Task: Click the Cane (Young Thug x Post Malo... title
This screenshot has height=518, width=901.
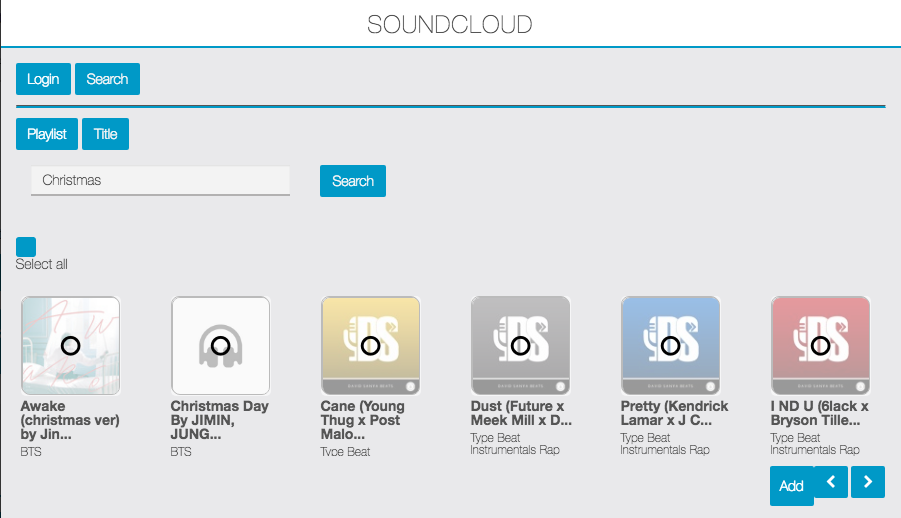Action: click(x=363, y=420)
